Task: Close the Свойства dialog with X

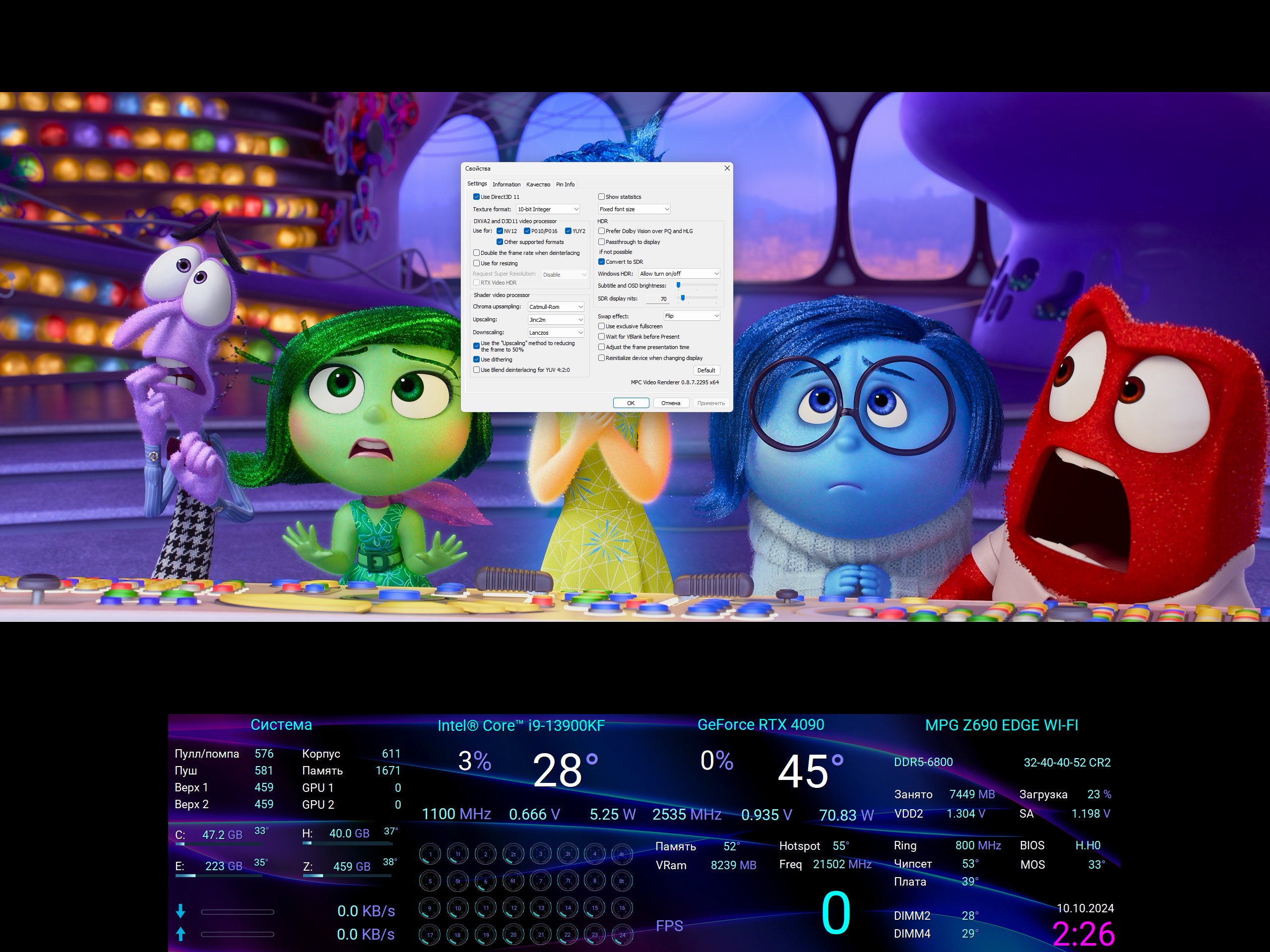Action: coord(727,168)
